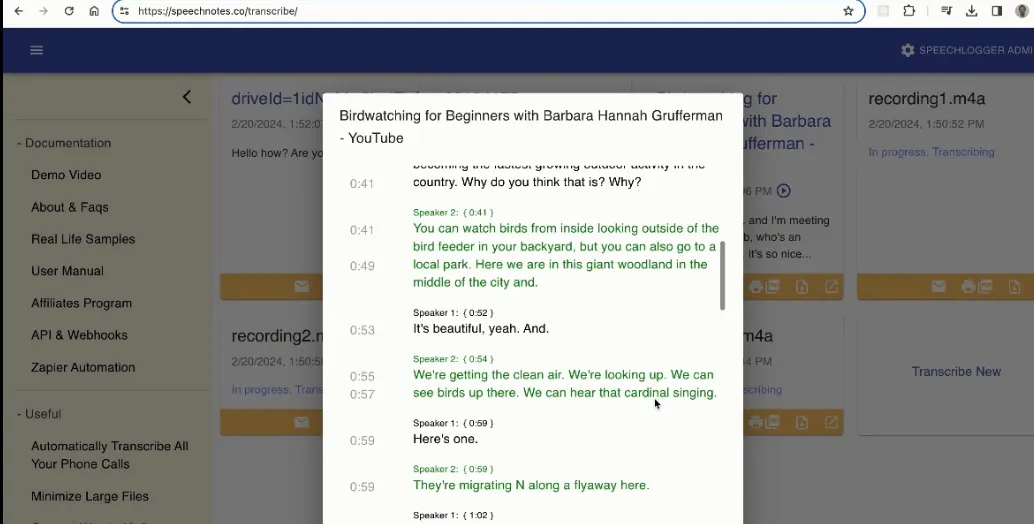This screenshot has width=1034, height=524.
Task: Download the Birdwatching card transcript file
Action: coord(801,287)
